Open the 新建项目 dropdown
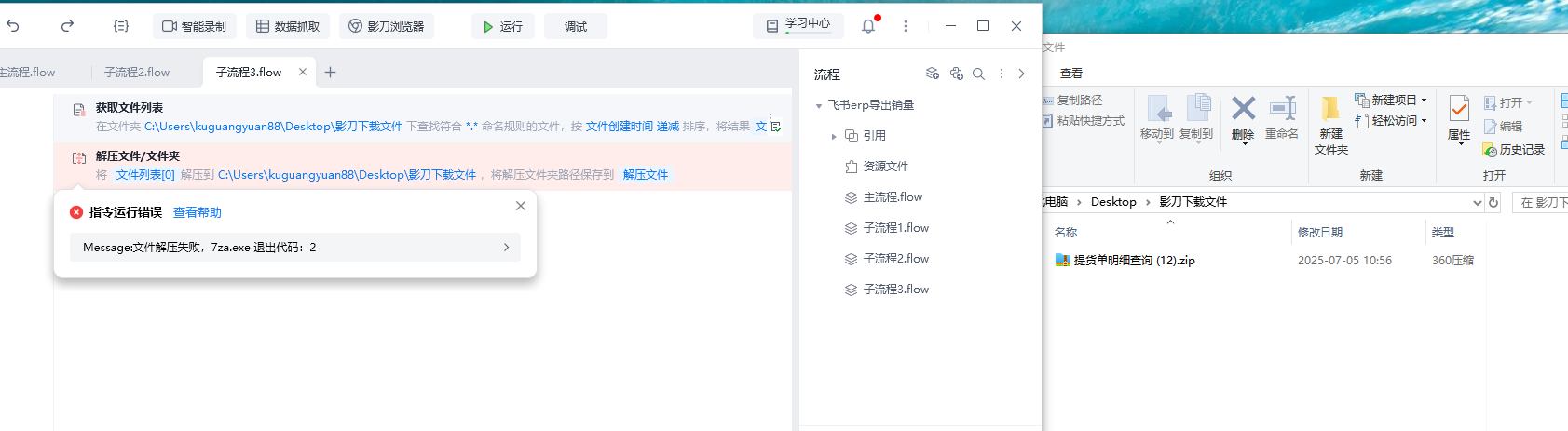 (1391, 100)
